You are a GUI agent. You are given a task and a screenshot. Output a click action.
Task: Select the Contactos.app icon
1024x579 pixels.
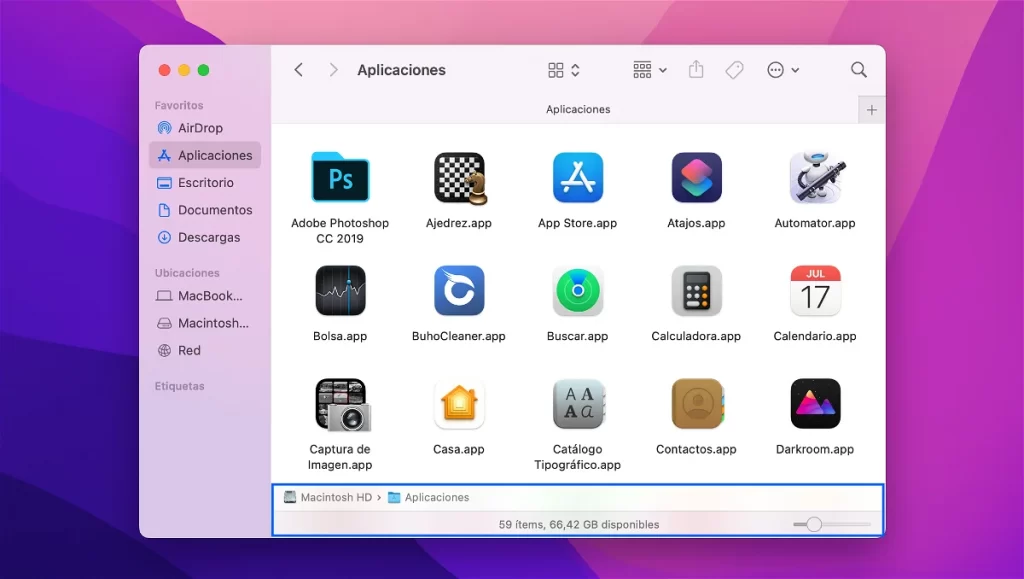697,403
